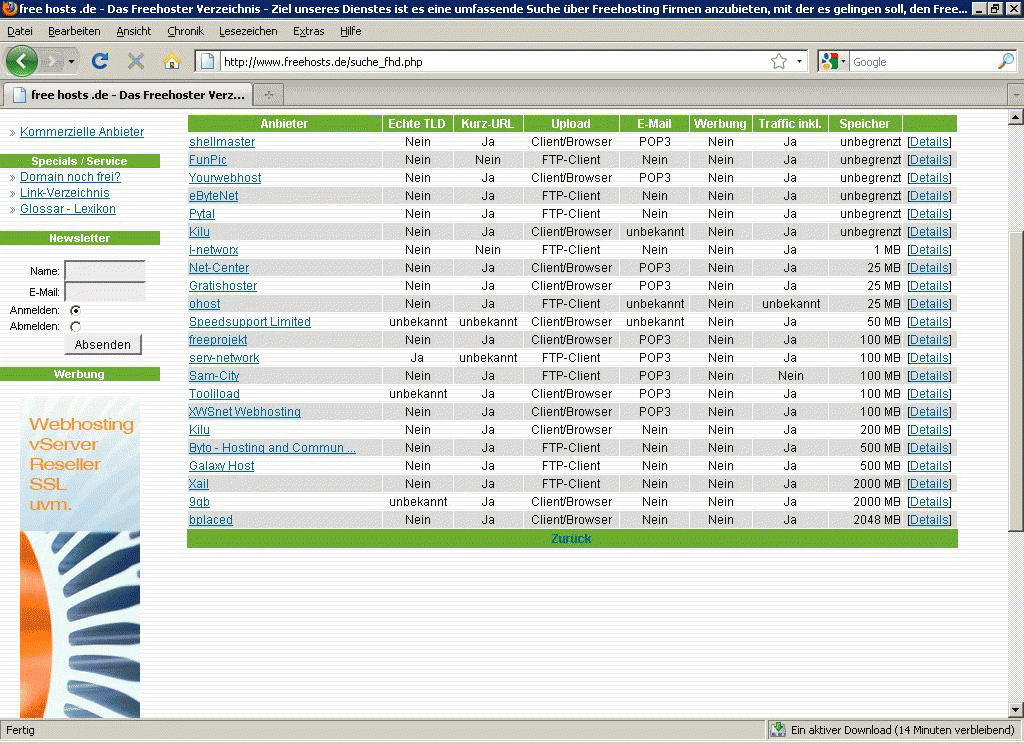The width and height of the screenshot is (1024, 744).
Task: Open the Net-Center provider link
Action: (219, 268)
